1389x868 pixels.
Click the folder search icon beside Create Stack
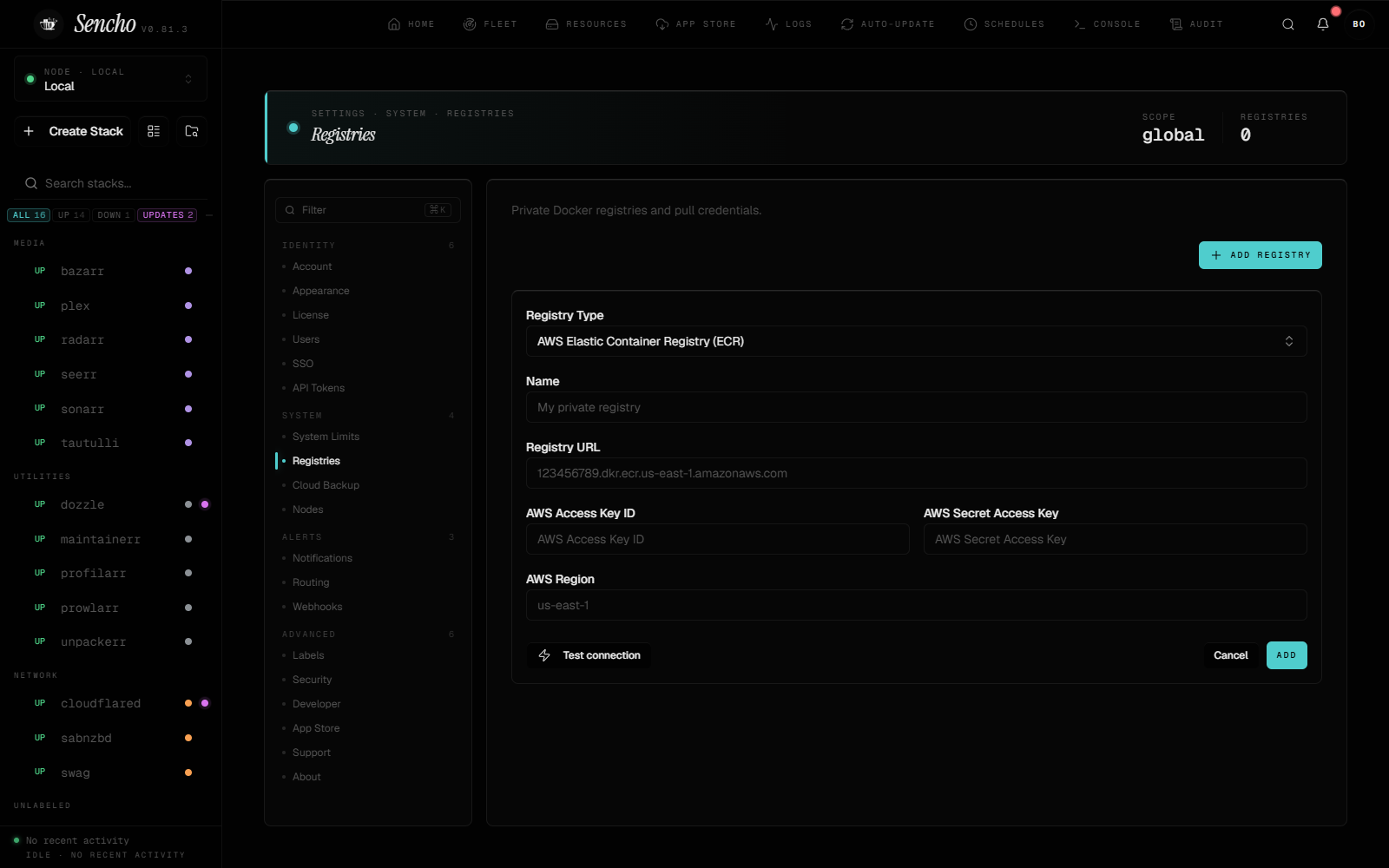point(192,131)
